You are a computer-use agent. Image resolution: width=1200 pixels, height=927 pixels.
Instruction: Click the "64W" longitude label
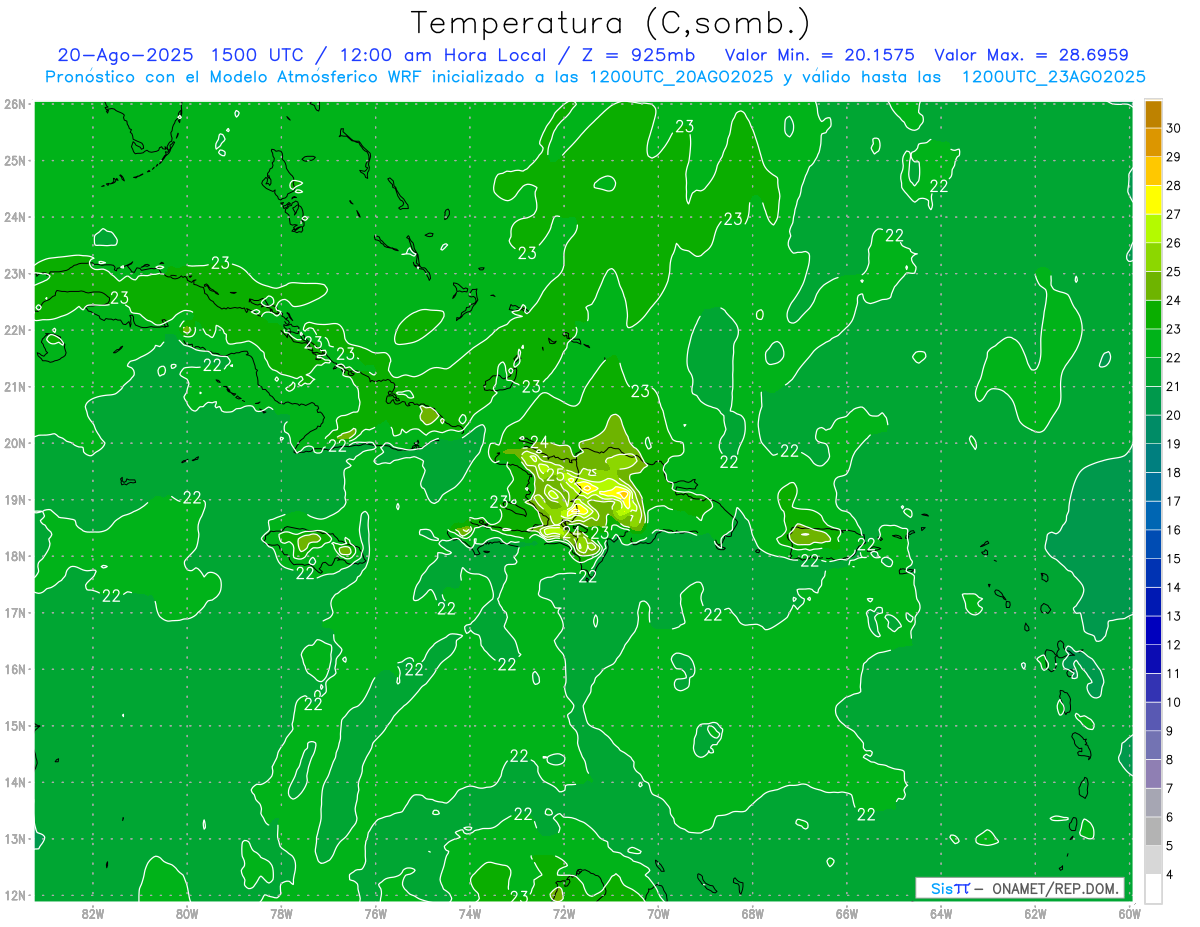(941, 913)
